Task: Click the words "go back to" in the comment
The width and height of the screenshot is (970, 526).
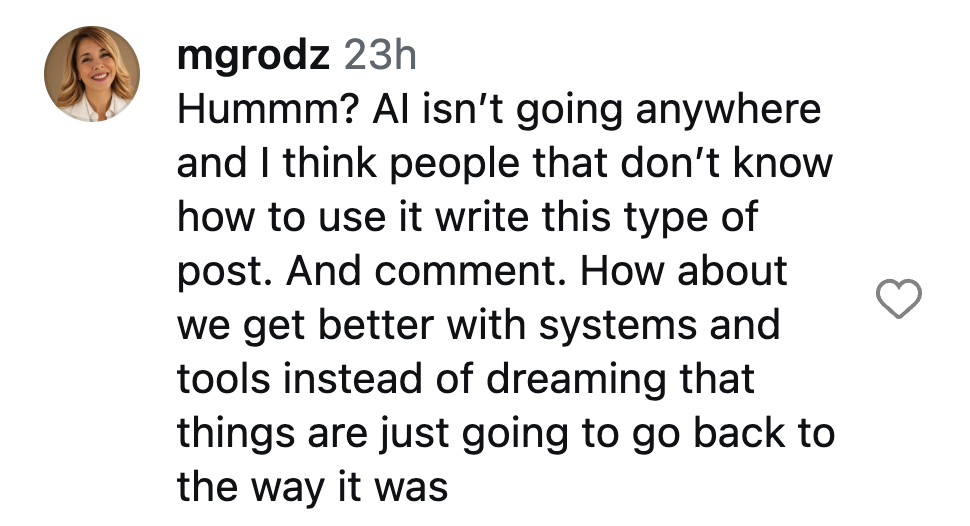Action: 734,434
